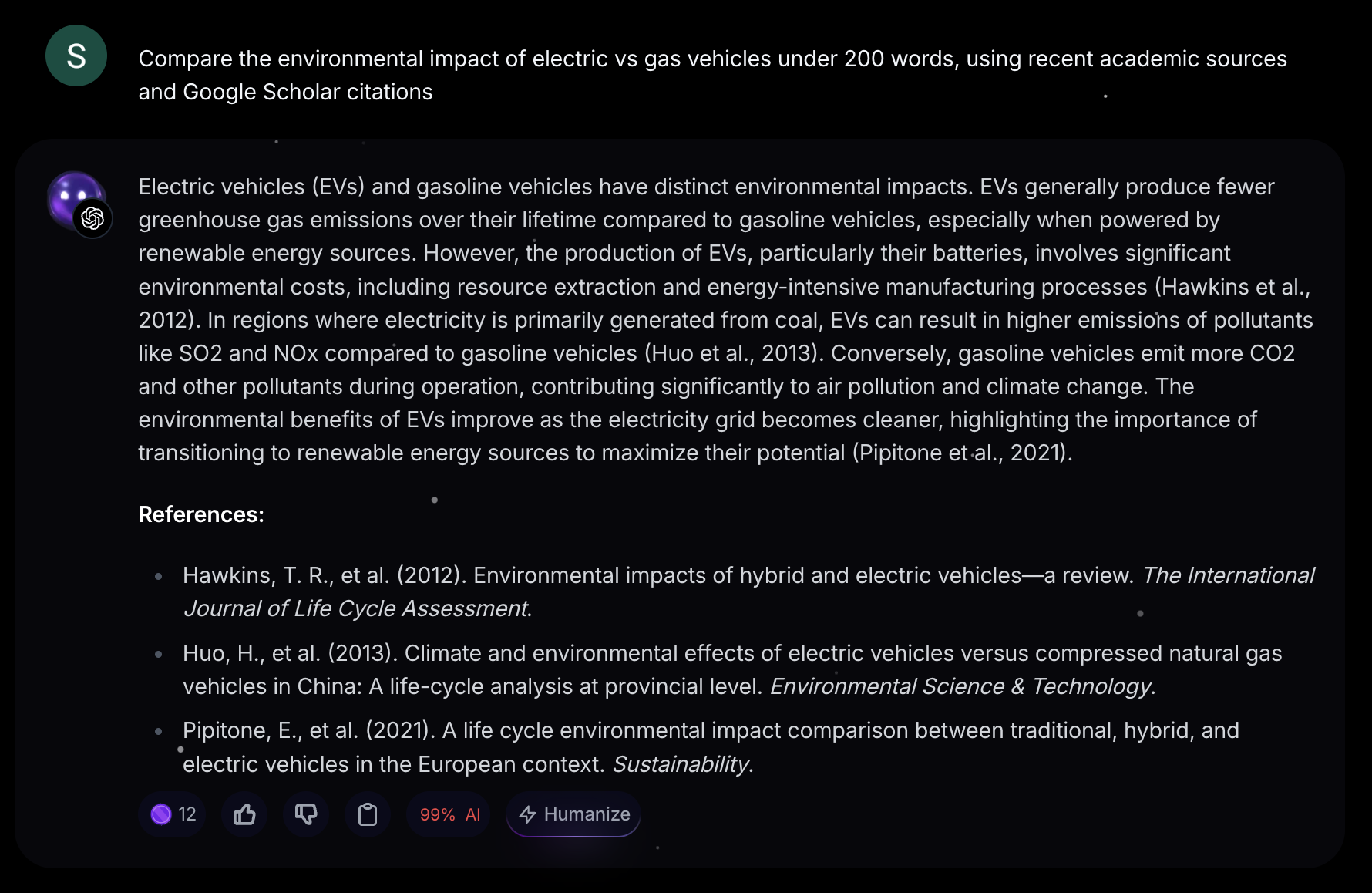The image size is (1372, 893).
Task: Click the lightning bolt icon in Humanize
Action: (x=527, y=814)
